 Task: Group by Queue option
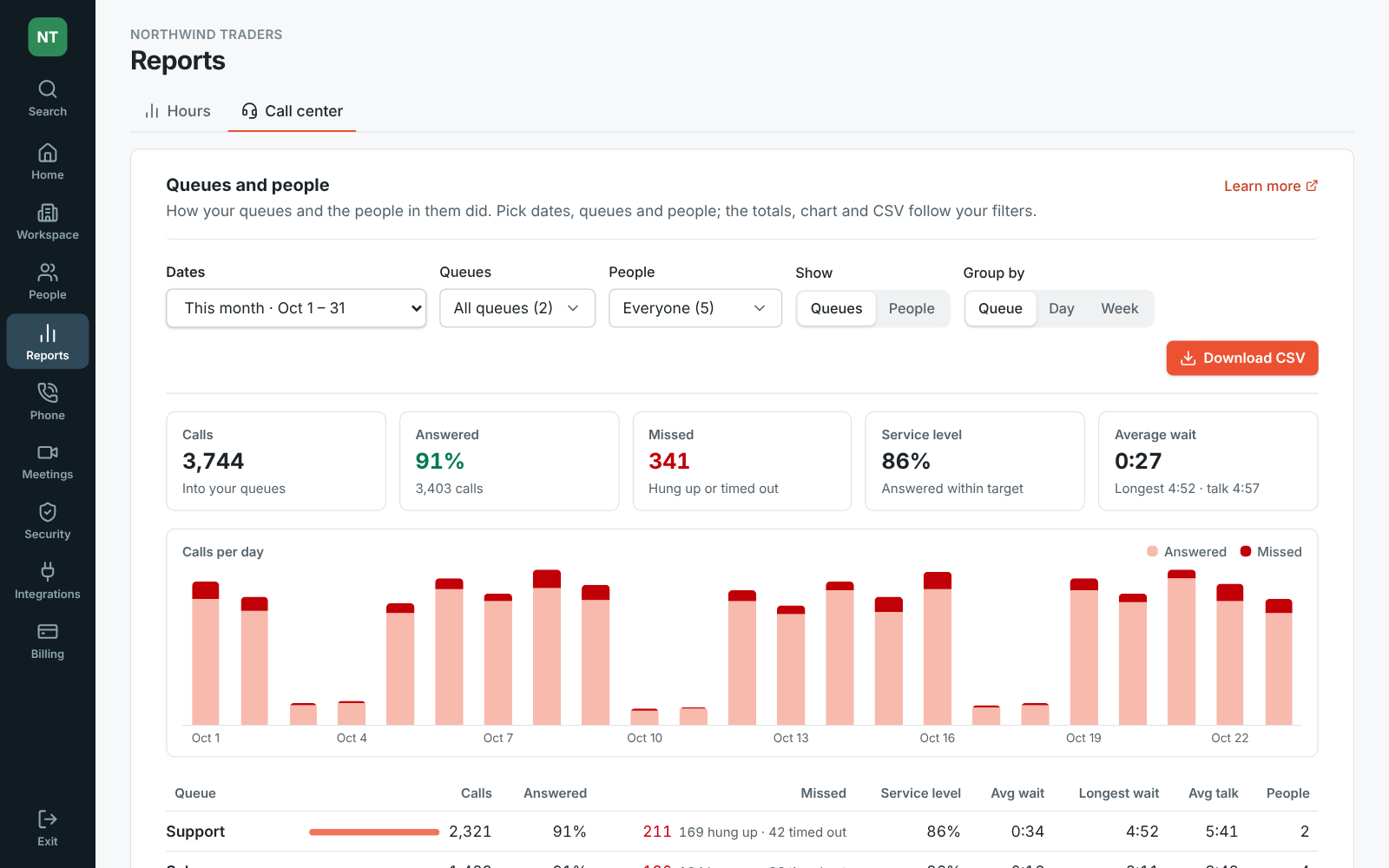click(x=1000, y=309)
